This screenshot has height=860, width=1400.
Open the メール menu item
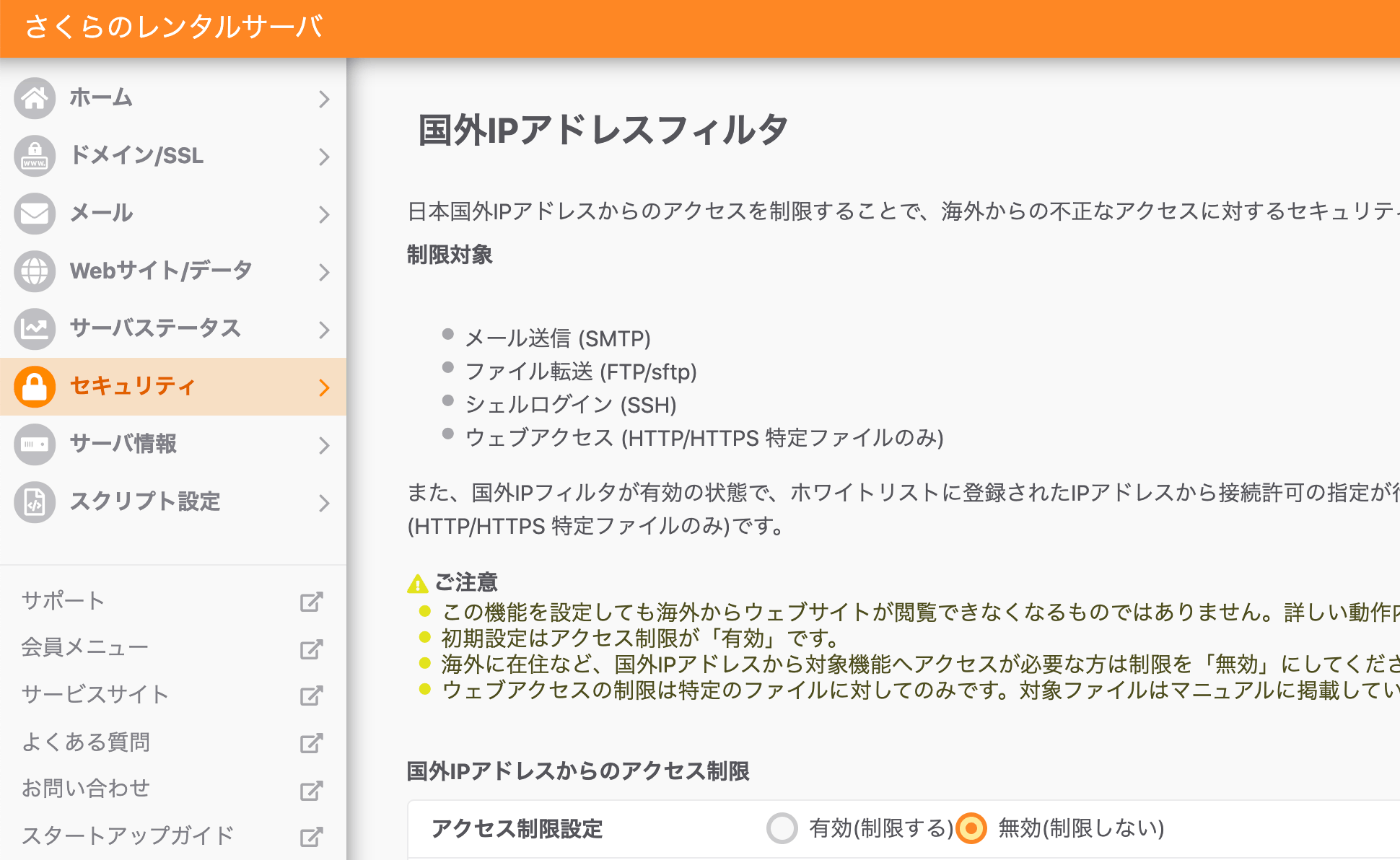(173, 213)
